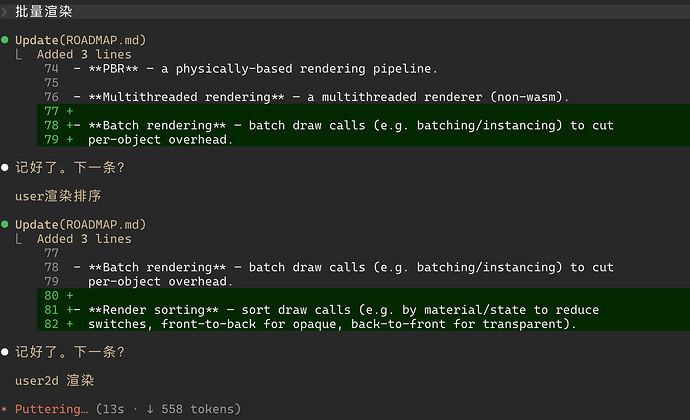Click added line 80 plus marker

point(70,296)
